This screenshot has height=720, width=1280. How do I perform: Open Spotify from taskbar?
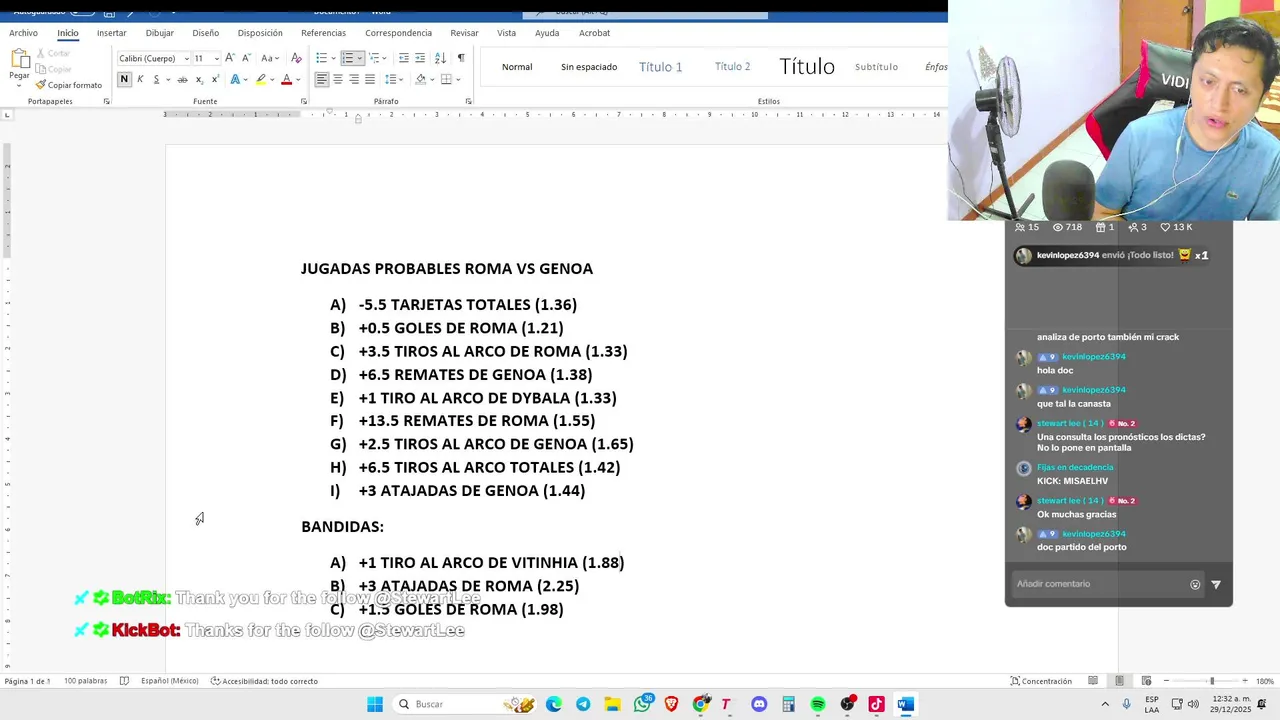click(x=818, y=704)
